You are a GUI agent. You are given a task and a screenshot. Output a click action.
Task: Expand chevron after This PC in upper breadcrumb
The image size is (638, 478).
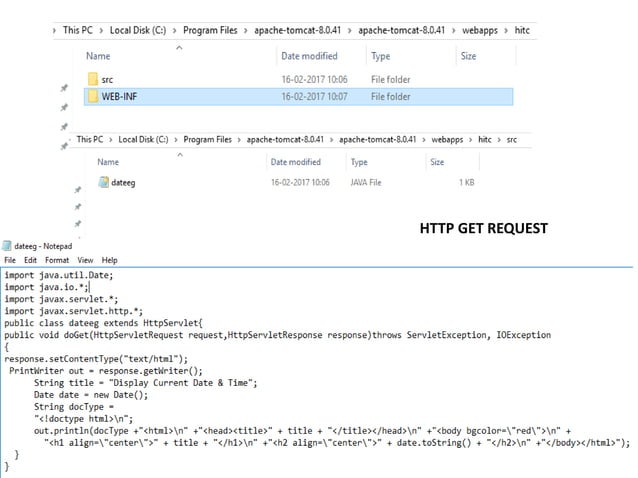101,31
